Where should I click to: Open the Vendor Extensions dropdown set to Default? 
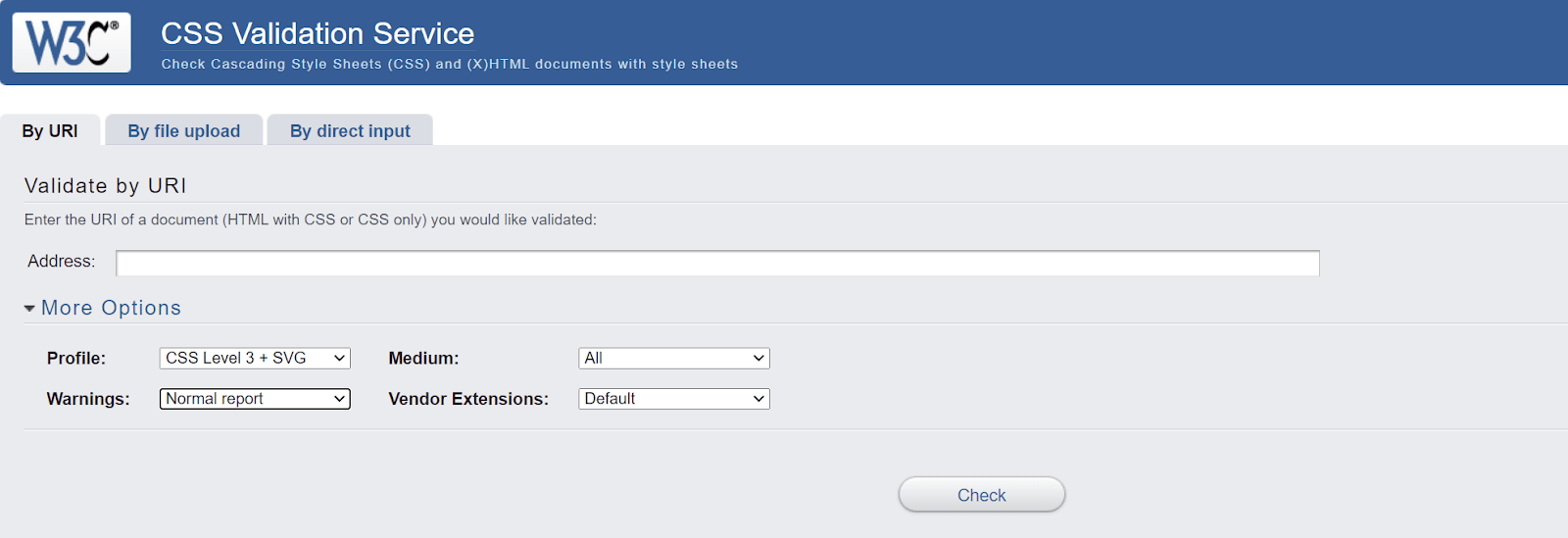(x=673, y=399)
